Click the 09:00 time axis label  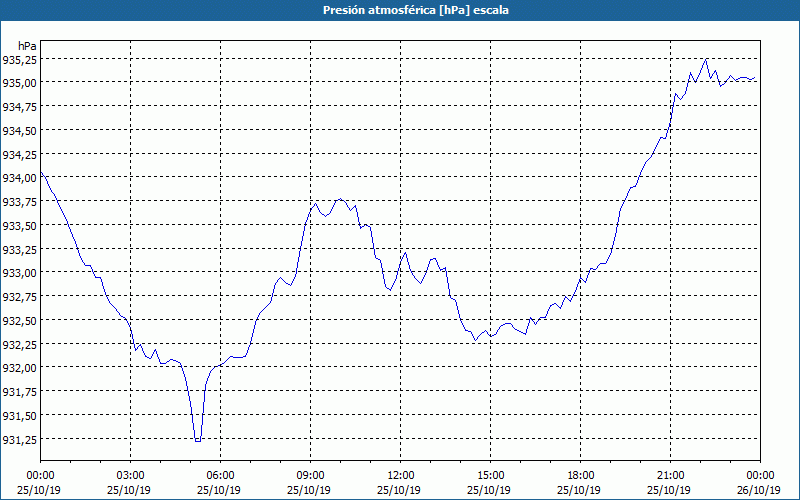311,476
